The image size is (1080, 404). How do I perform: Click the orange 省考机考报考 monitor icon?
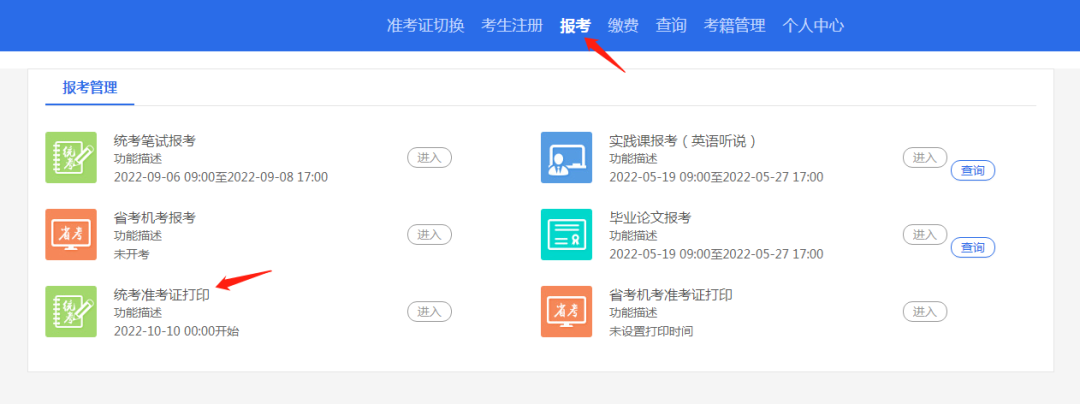71,234
